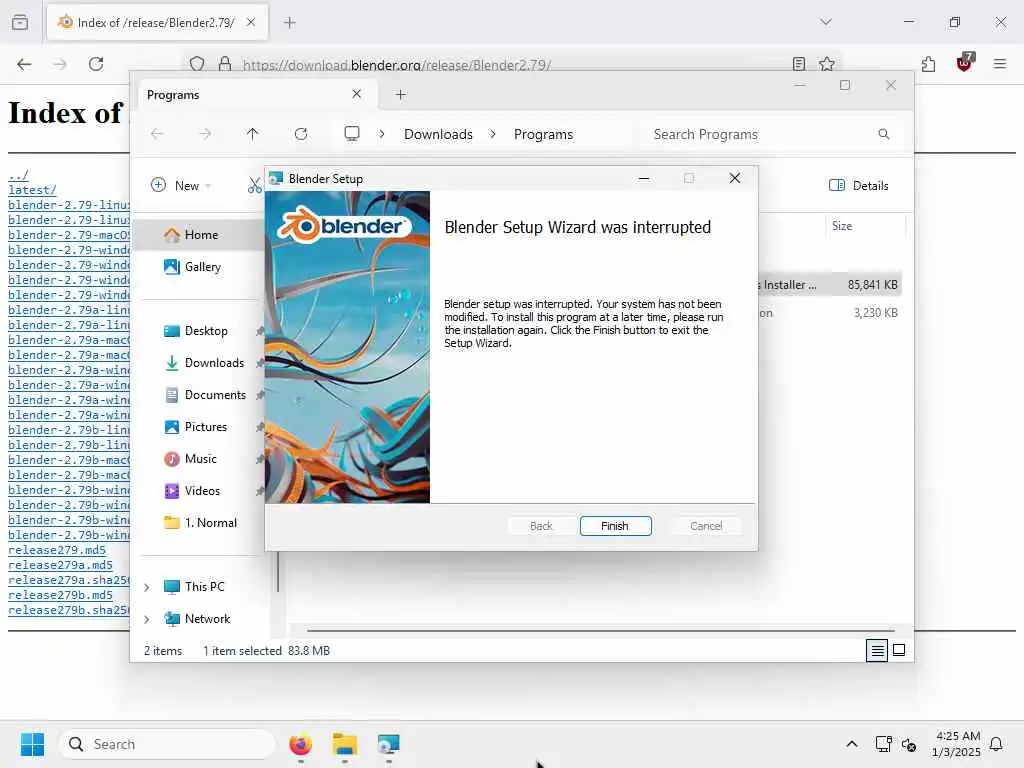Open Pictures folder in sidebar
The width and height of the screenshot is (1024, 768).
[x=206, y=426]
